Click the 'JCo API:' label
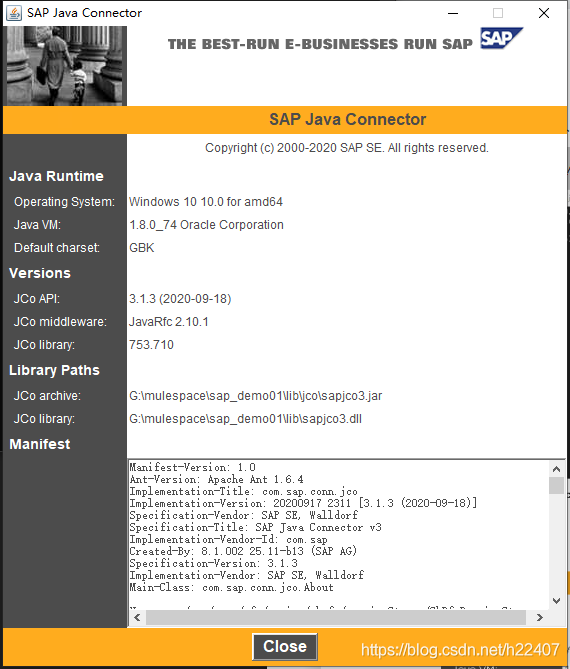Screen dimensions: 570x669 click(x=37, y=299)
